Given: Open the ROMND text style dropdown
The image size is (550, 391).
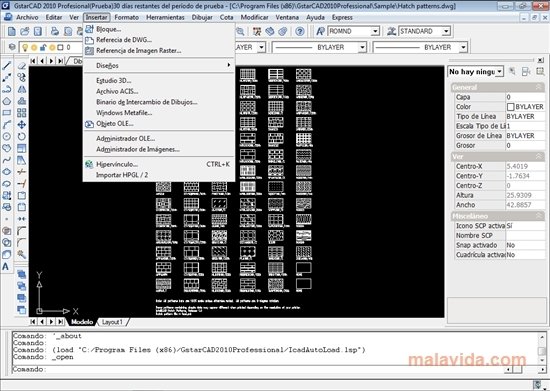Looking at the screenshot, I should [375, 31].
